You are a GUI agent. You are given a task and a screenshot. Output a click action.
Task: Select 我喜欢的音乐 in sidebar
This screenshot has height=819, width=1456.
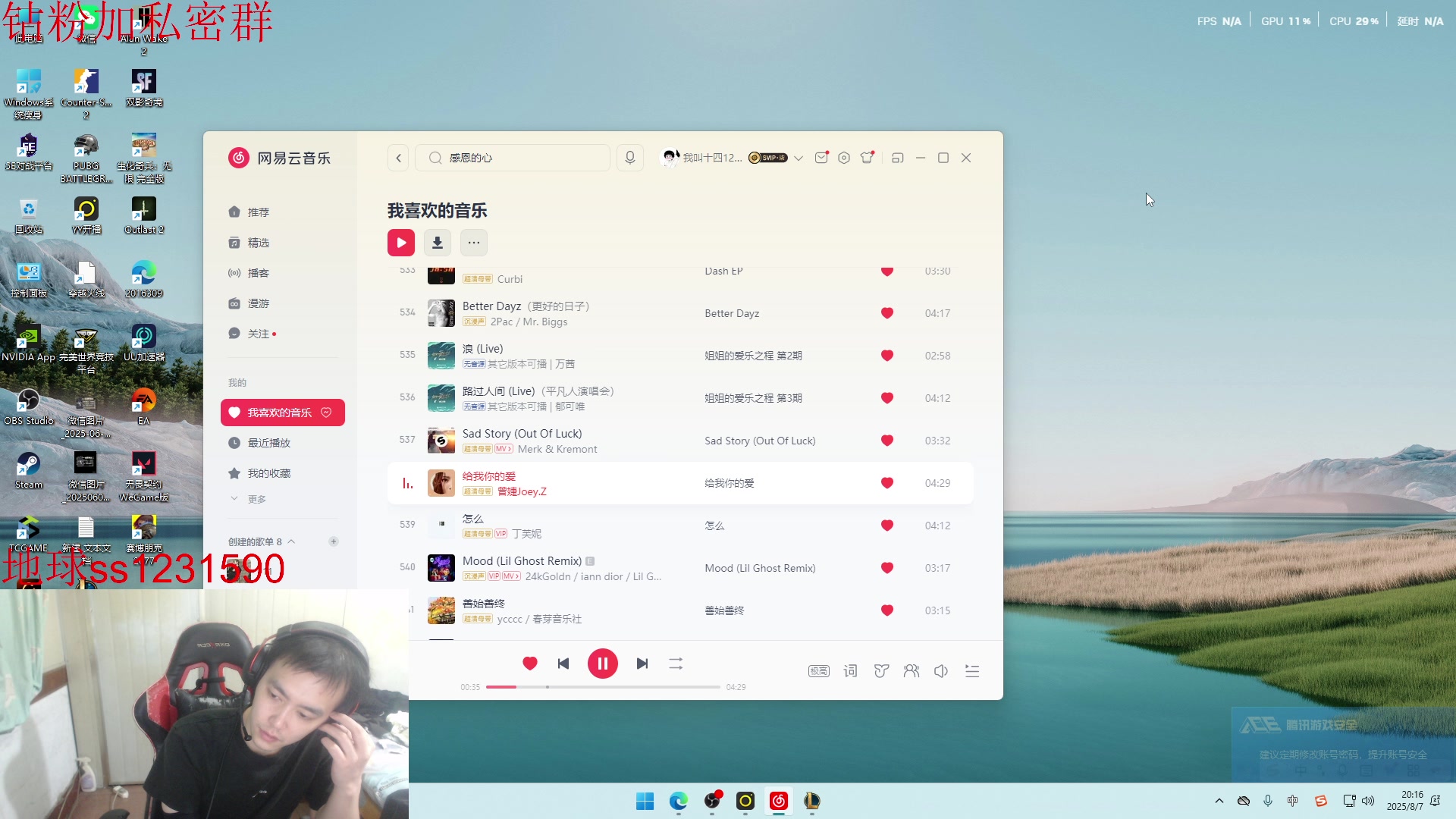coord(282,413)
